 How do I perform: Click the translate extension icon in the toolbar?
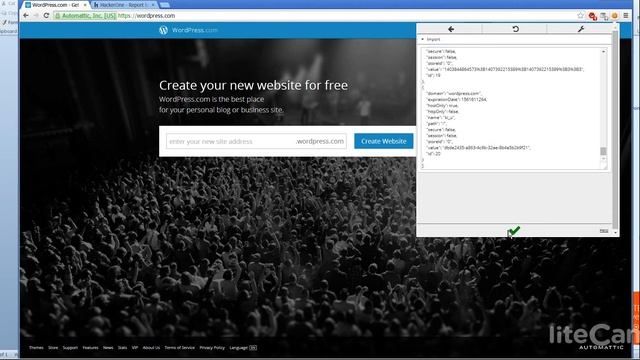pos(604,16)
